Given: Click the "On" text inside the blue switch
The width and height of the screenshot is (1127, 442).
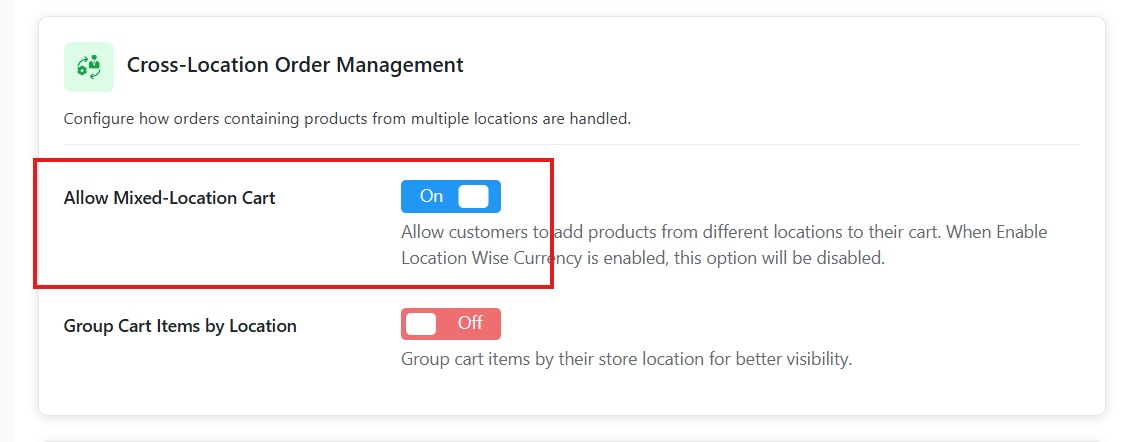Looking at the screenshot, I should click(431, 197).
